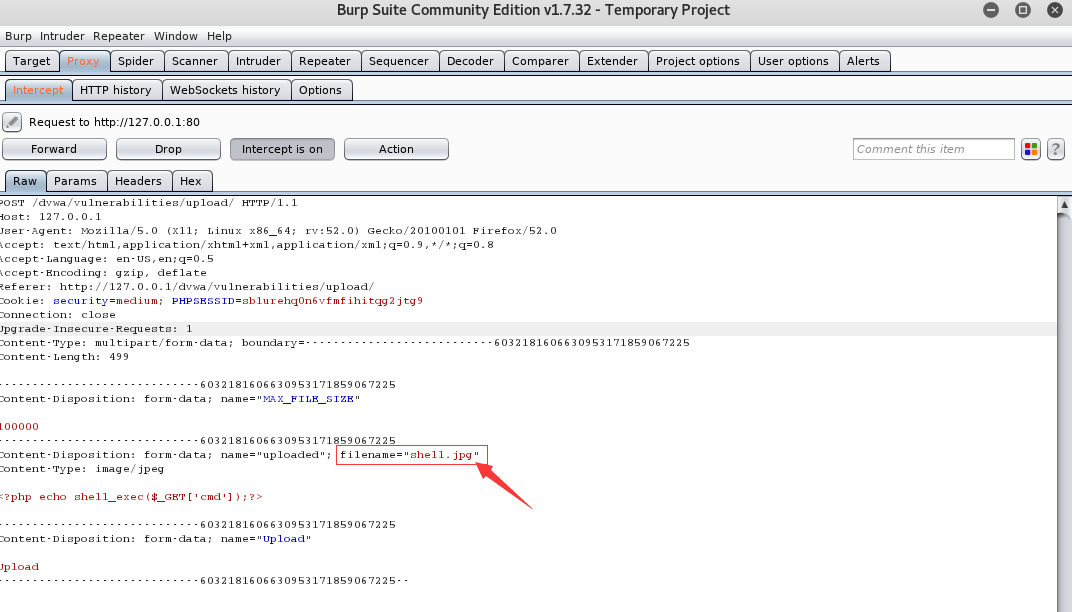Switch to the Repeater main tab

325,61
